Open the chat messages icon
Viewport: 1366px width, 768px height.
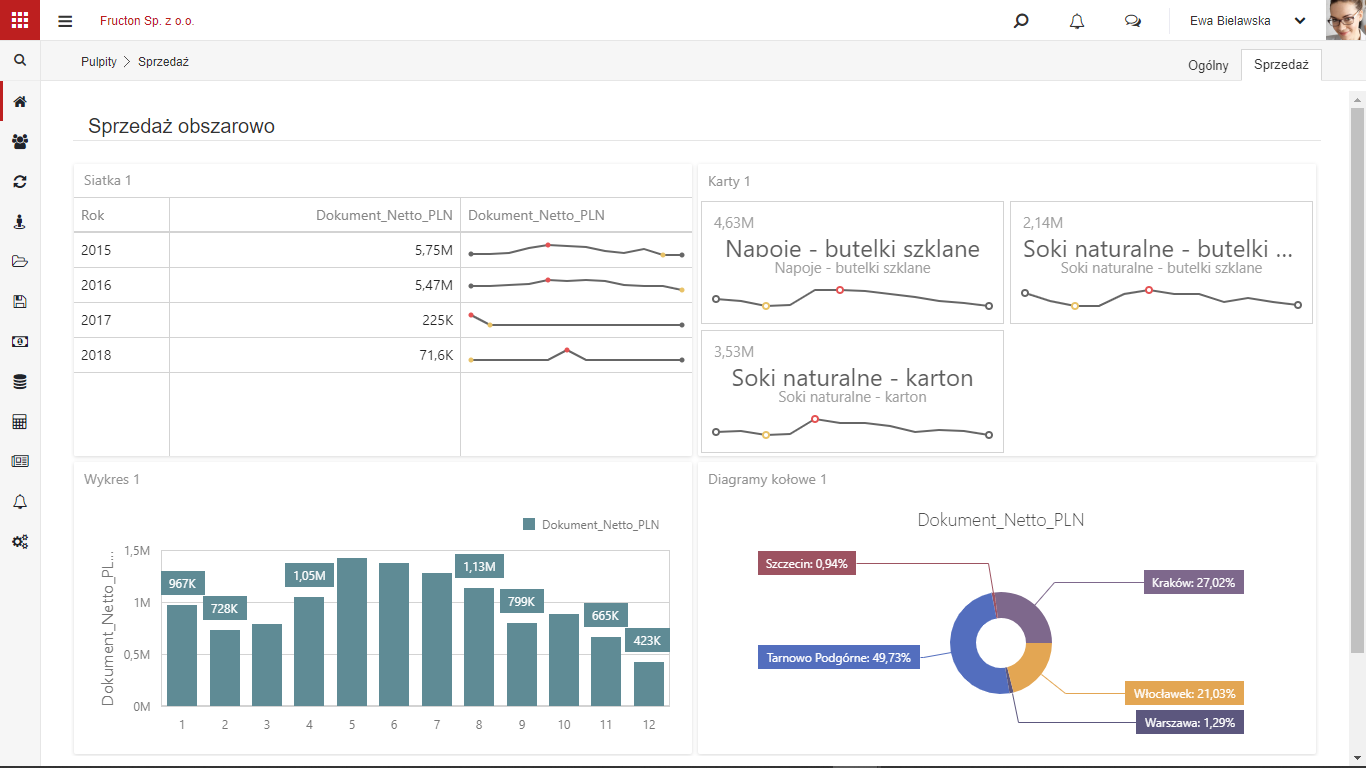click(1133, 21)
